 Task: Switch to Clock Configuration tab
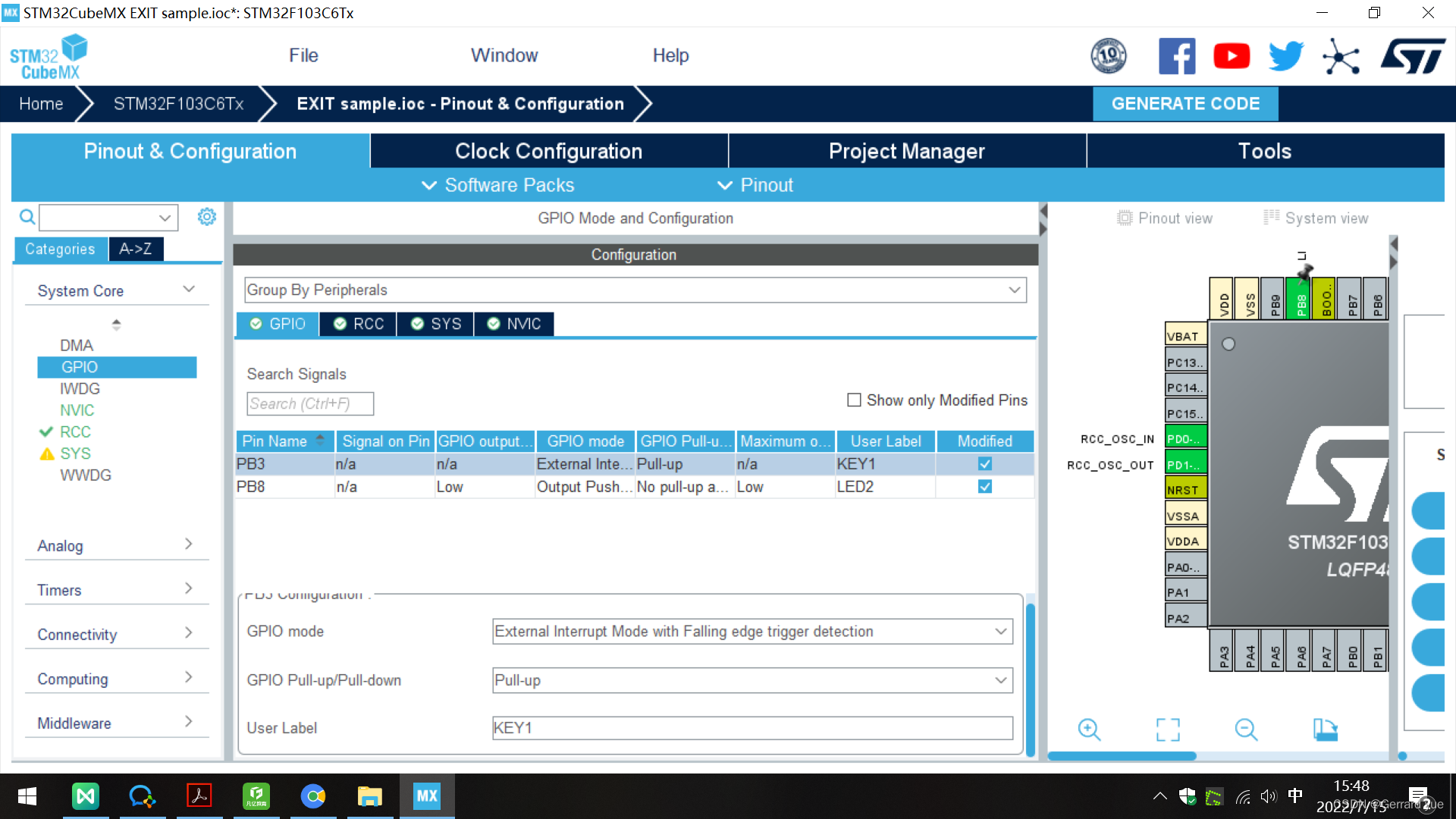(548, 151)
